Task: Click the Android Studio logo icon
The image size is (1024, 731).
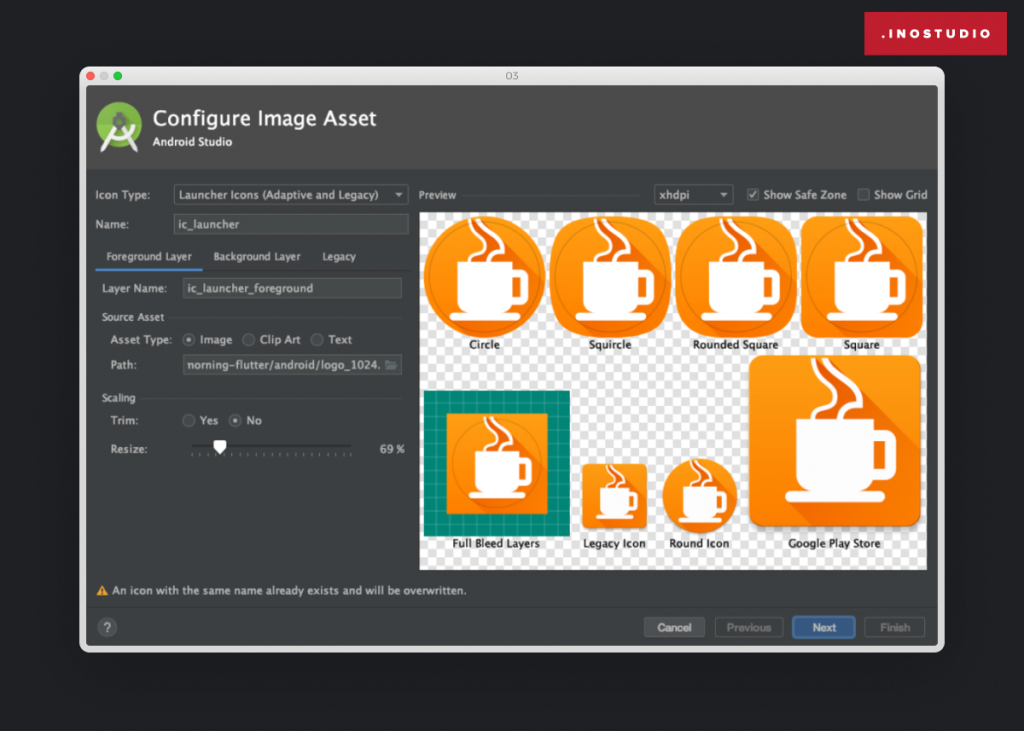Action: 119,127
